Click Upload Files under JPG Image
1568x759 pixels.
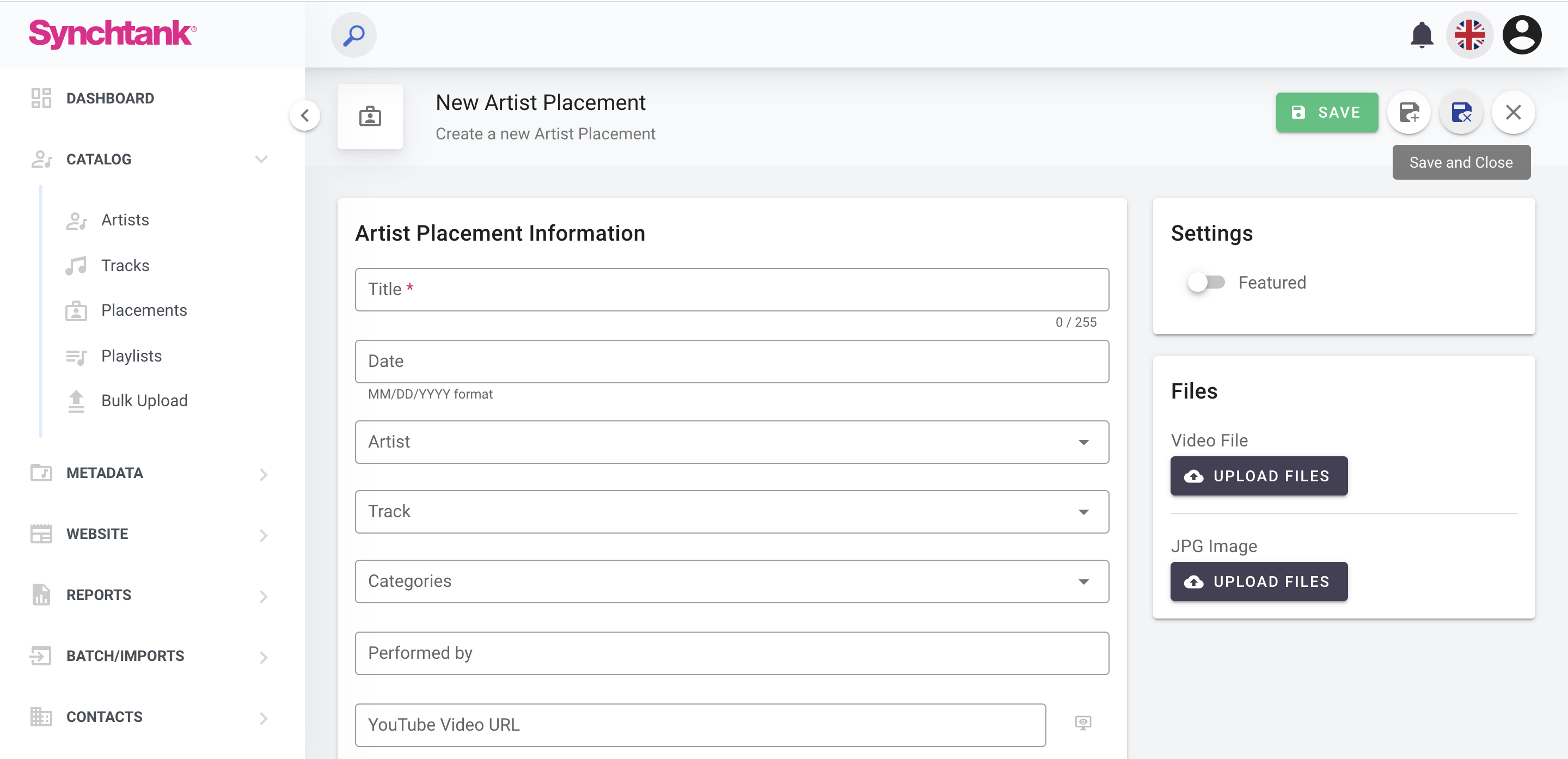[1258, 582]
